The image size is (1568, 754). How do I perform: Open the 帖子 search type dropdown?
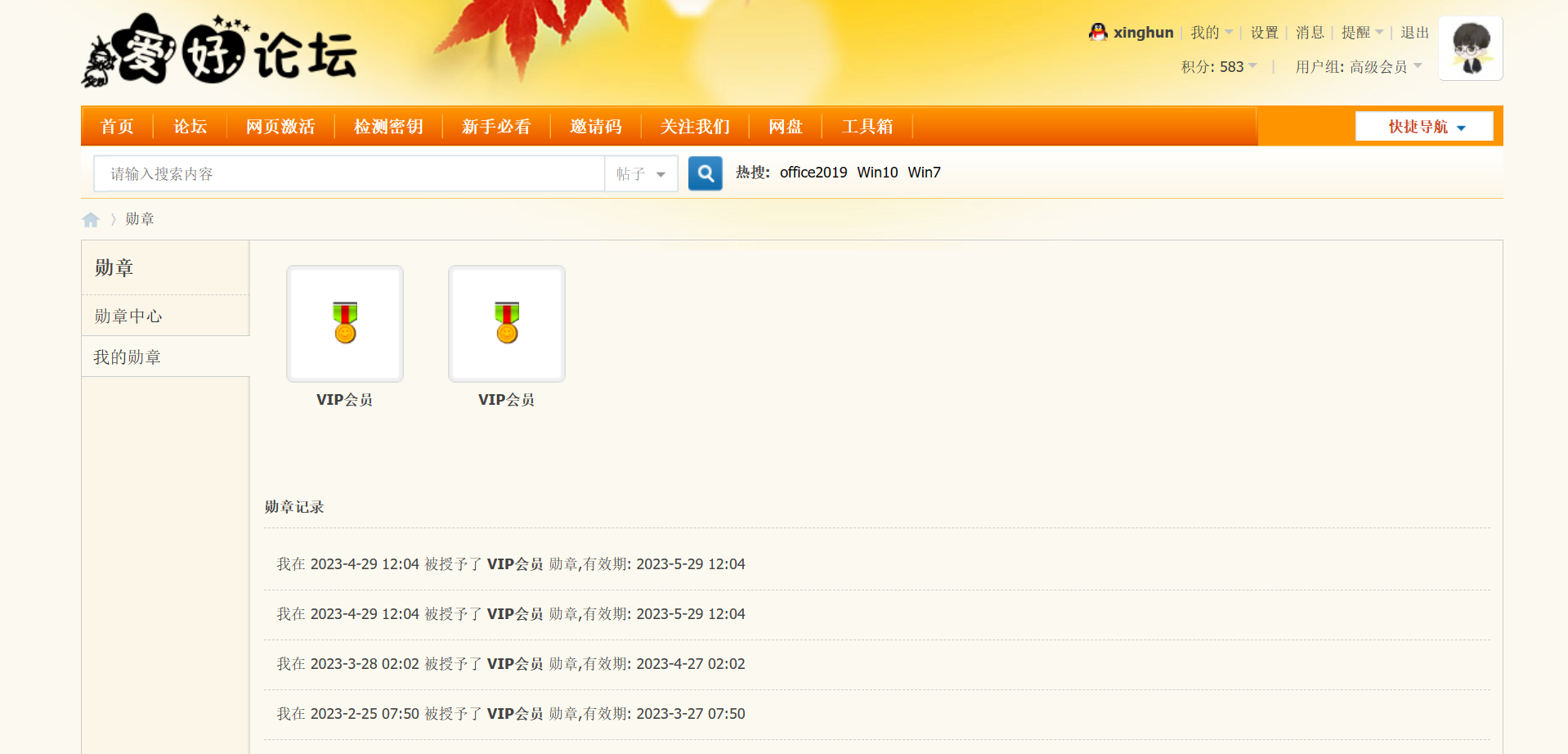pyautogui.click(x=641, y=173)
